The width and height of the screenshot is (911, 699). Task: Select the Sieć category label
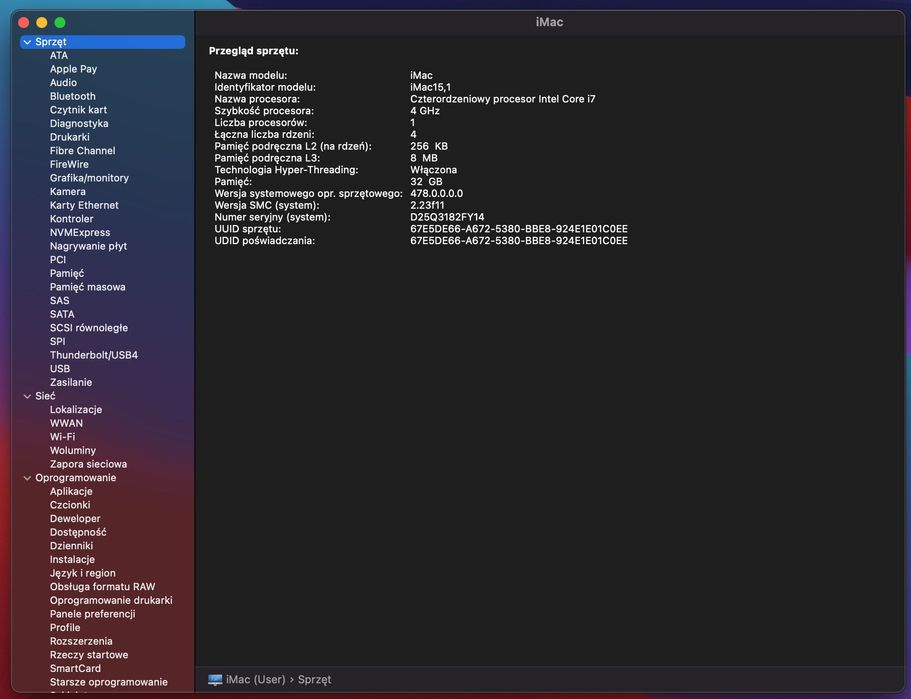45,396
